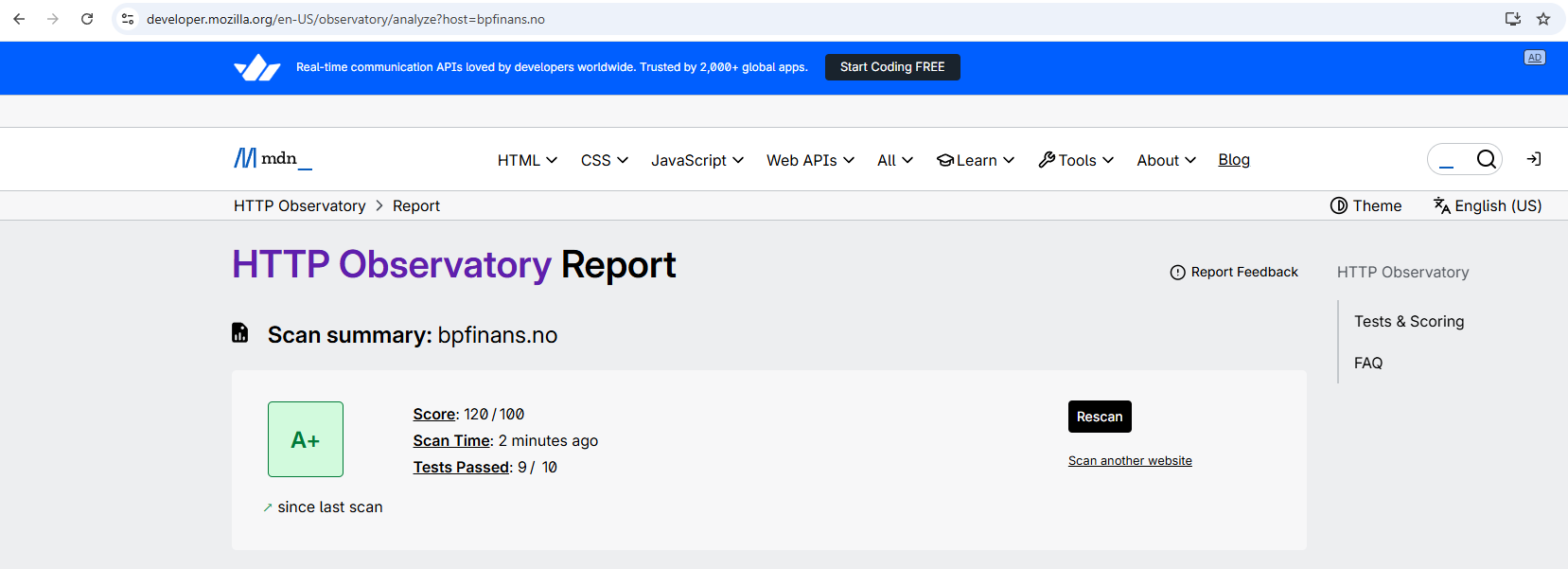
Task: Expand the Tools navigation menu
Action: 1076,160
